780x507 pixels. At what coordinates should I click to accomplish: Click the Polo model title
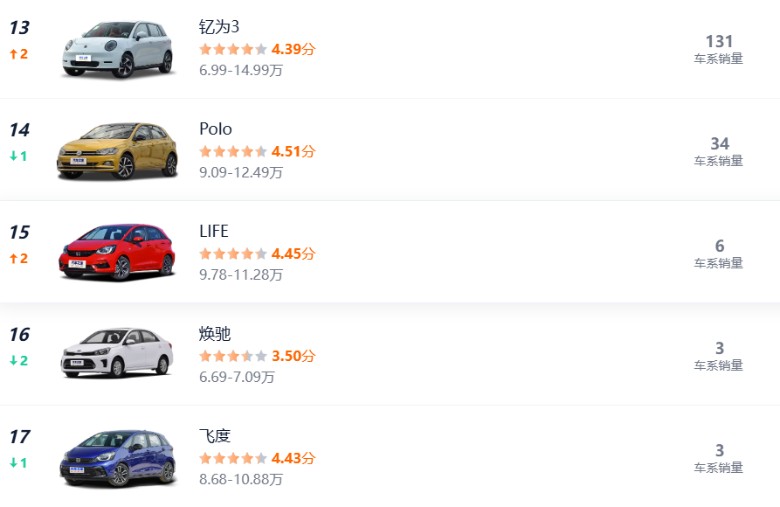[215, 129]
